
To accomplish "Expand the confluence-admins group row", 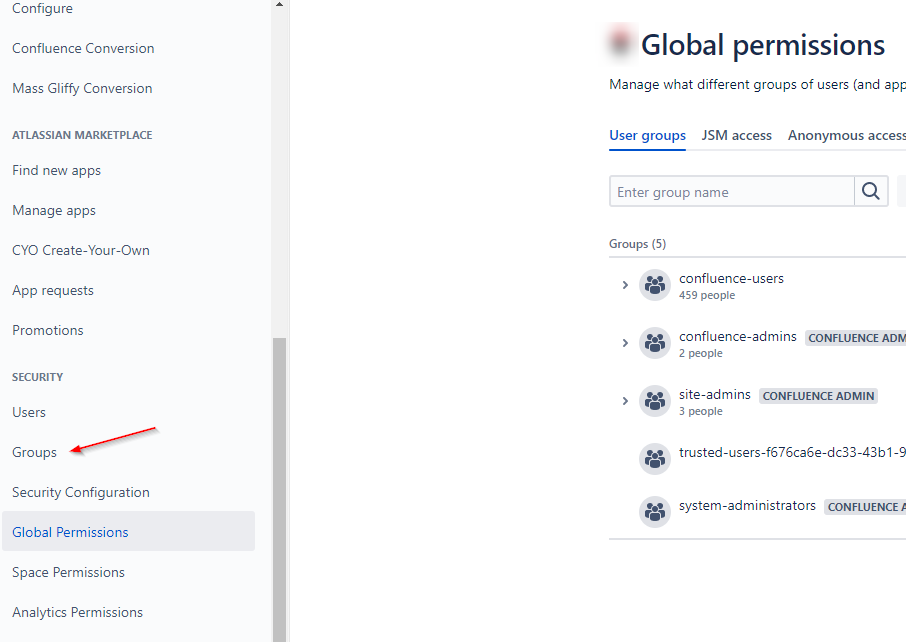I will pyautogui.click(x=625, y=343).
